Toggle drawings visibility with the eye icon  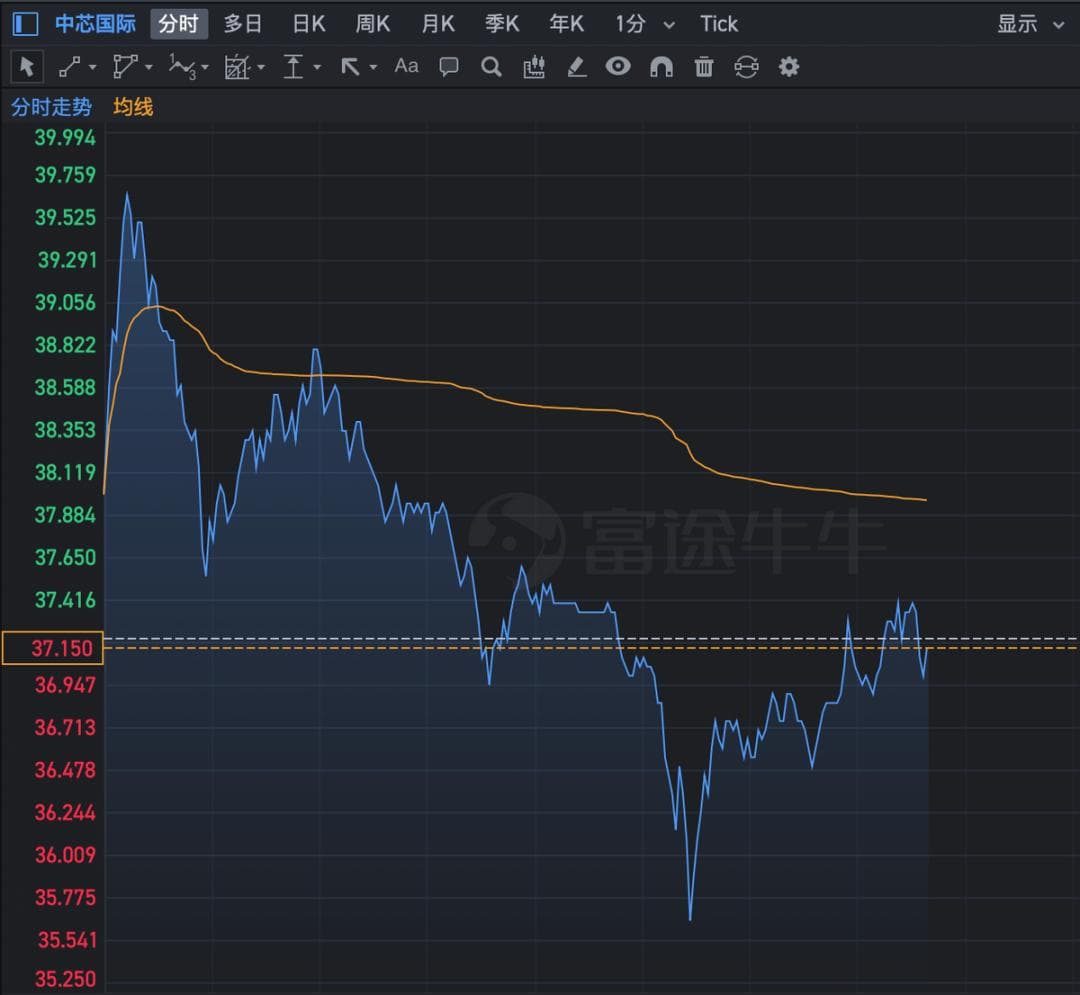point(618,67)
